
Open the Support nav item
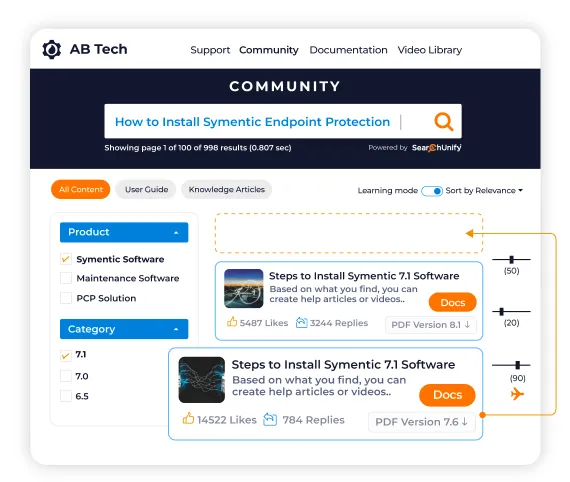[x=210, y=50]
